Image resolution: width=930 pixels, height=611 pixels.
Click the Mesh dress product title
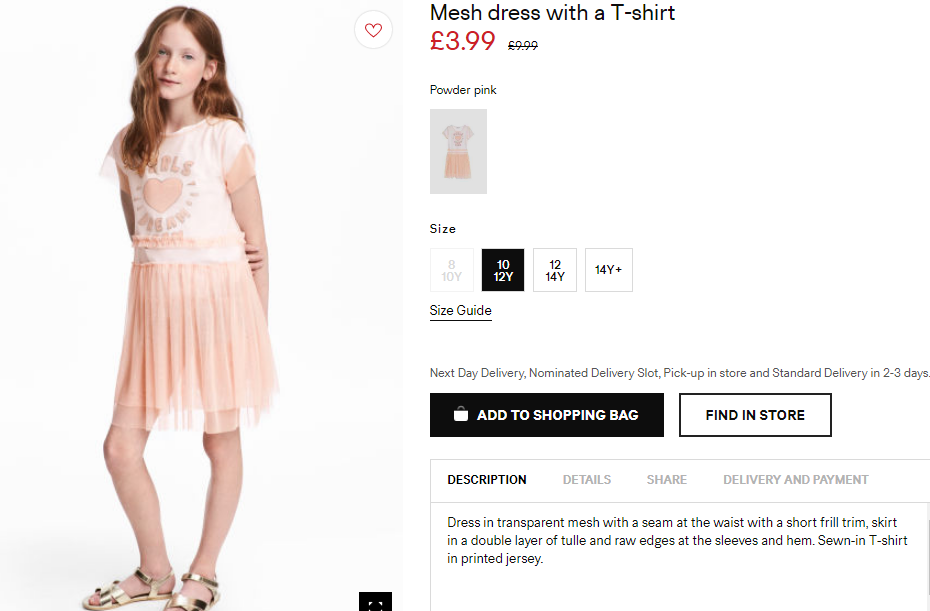click(553, 12)
